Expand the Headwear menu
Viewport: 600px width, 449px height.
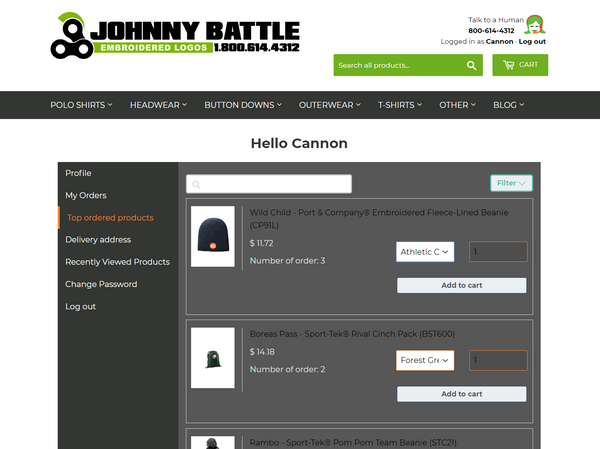[x=158, y=105]
